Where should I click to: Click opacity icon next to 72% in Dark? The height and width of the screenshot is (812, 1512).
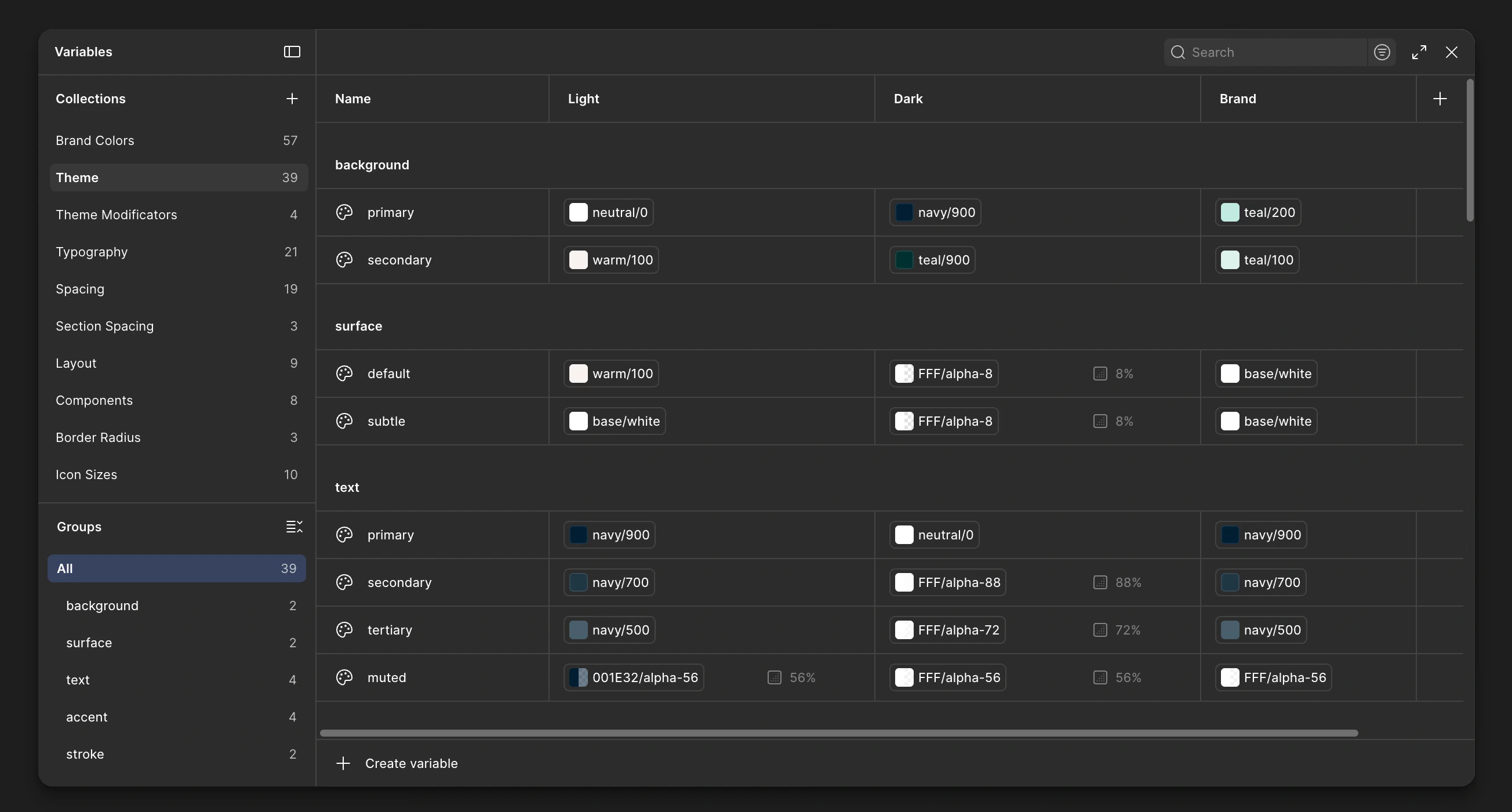(1100, 630)
